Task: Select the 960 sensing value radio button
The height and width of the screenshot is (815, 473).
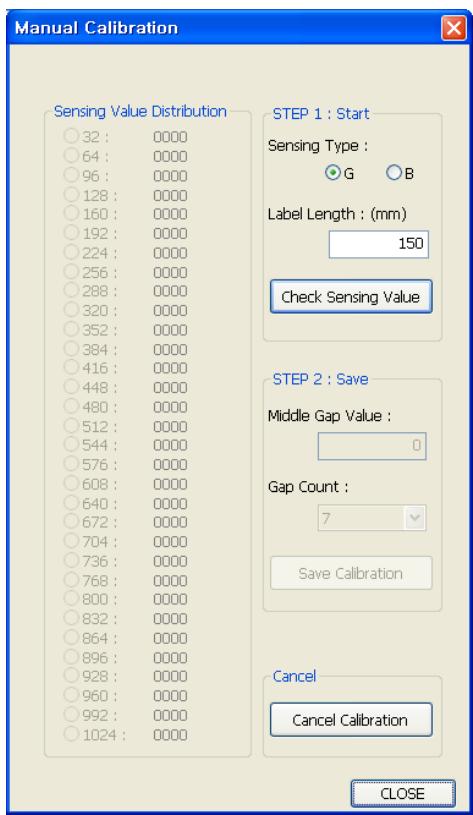Action: pyautogui.click(x=71, y=694)
